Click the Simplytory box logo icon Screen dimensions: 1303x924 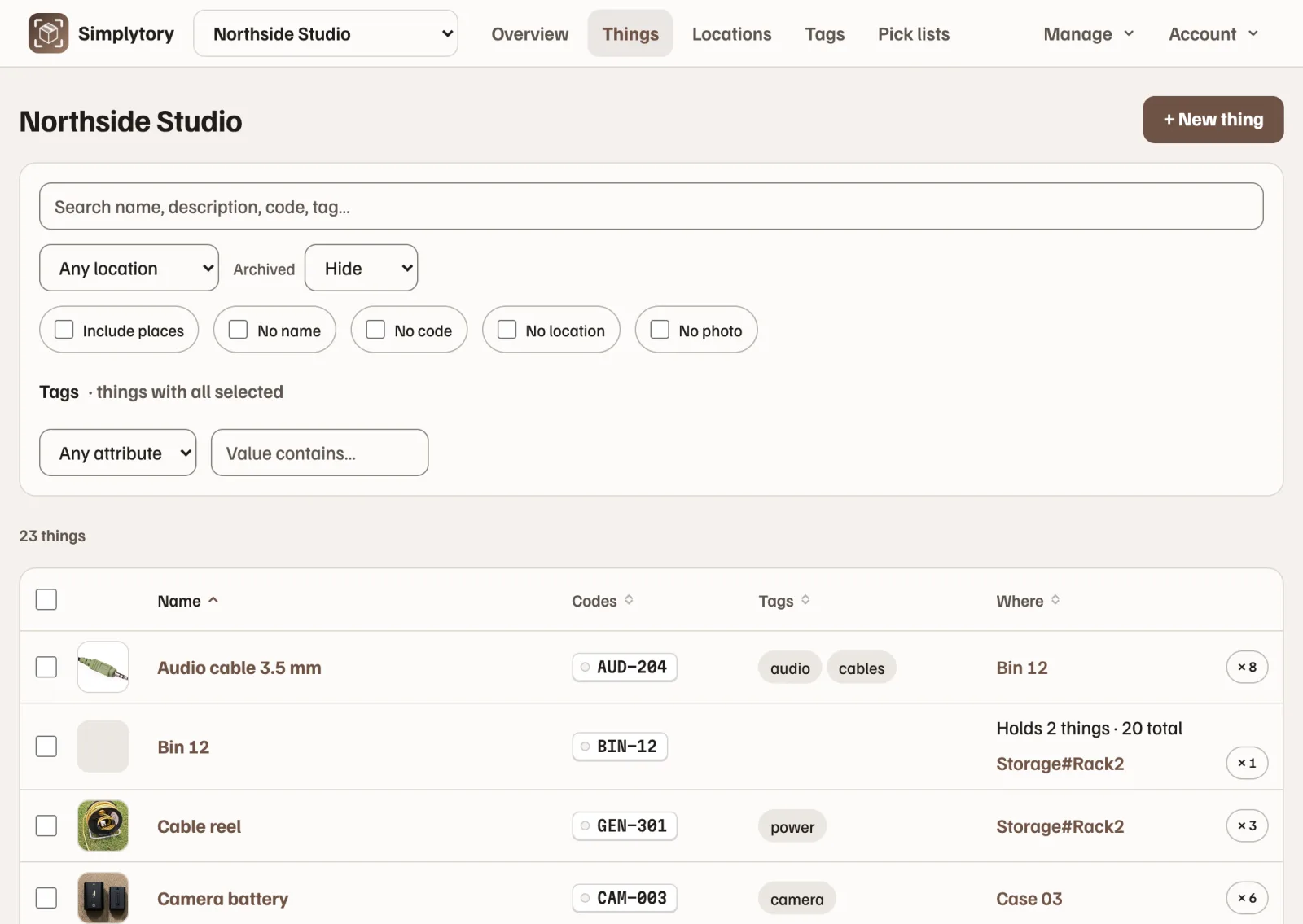click(x=48, y=33)
